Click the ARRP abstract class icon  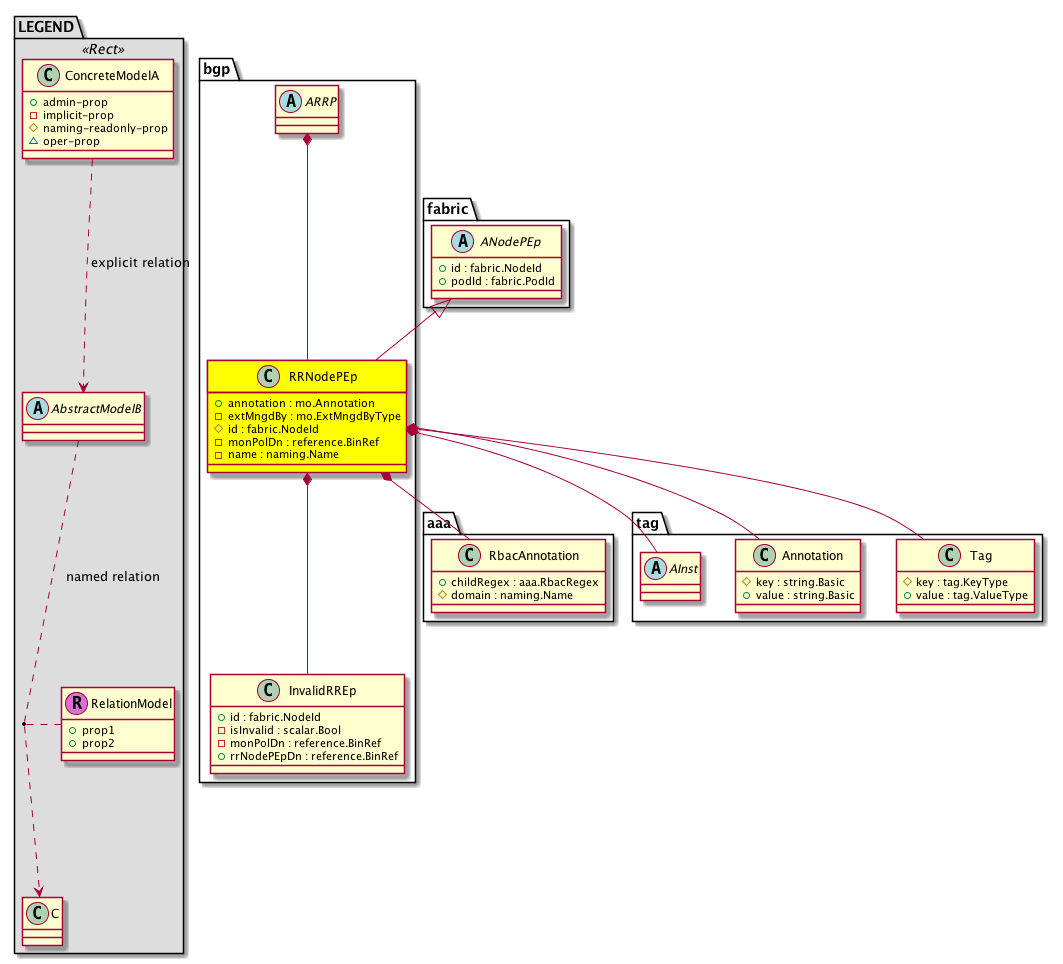click(x=289, y=103)
